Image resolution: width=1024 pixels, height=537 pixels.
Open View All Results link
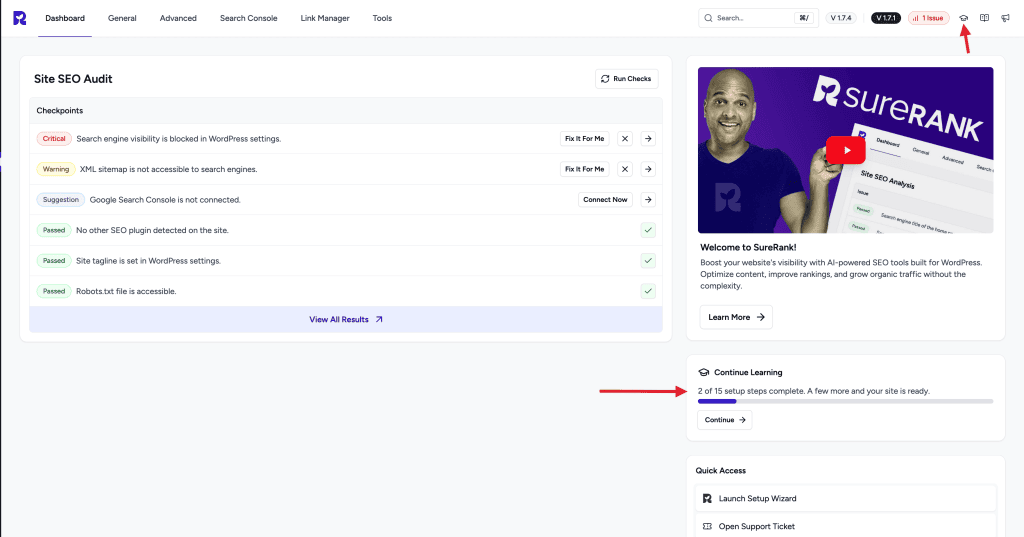(346, 319)
